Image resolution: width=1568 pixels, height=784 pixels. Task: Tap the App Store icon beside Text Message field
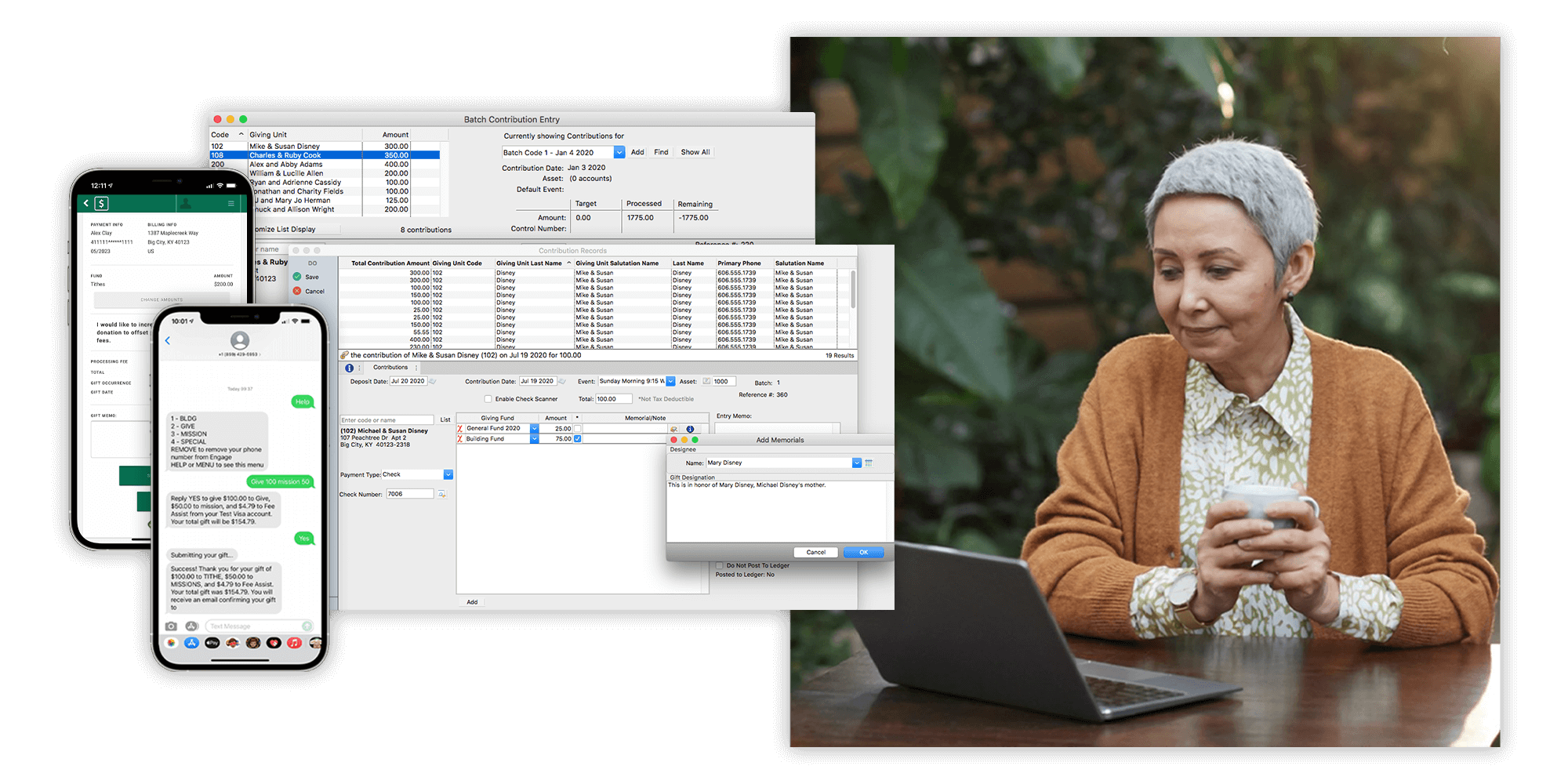coord(191,626)
